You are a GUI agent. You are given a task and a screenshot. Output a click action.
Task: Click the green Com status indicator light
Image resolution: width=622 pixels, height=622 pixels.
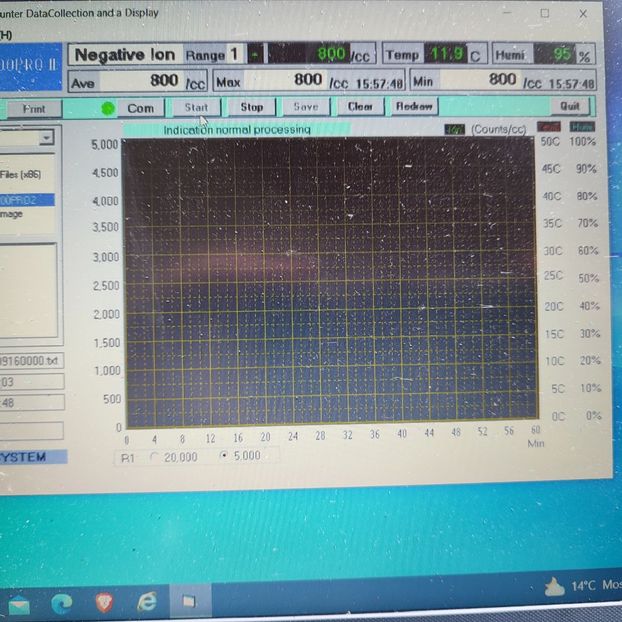108,108
